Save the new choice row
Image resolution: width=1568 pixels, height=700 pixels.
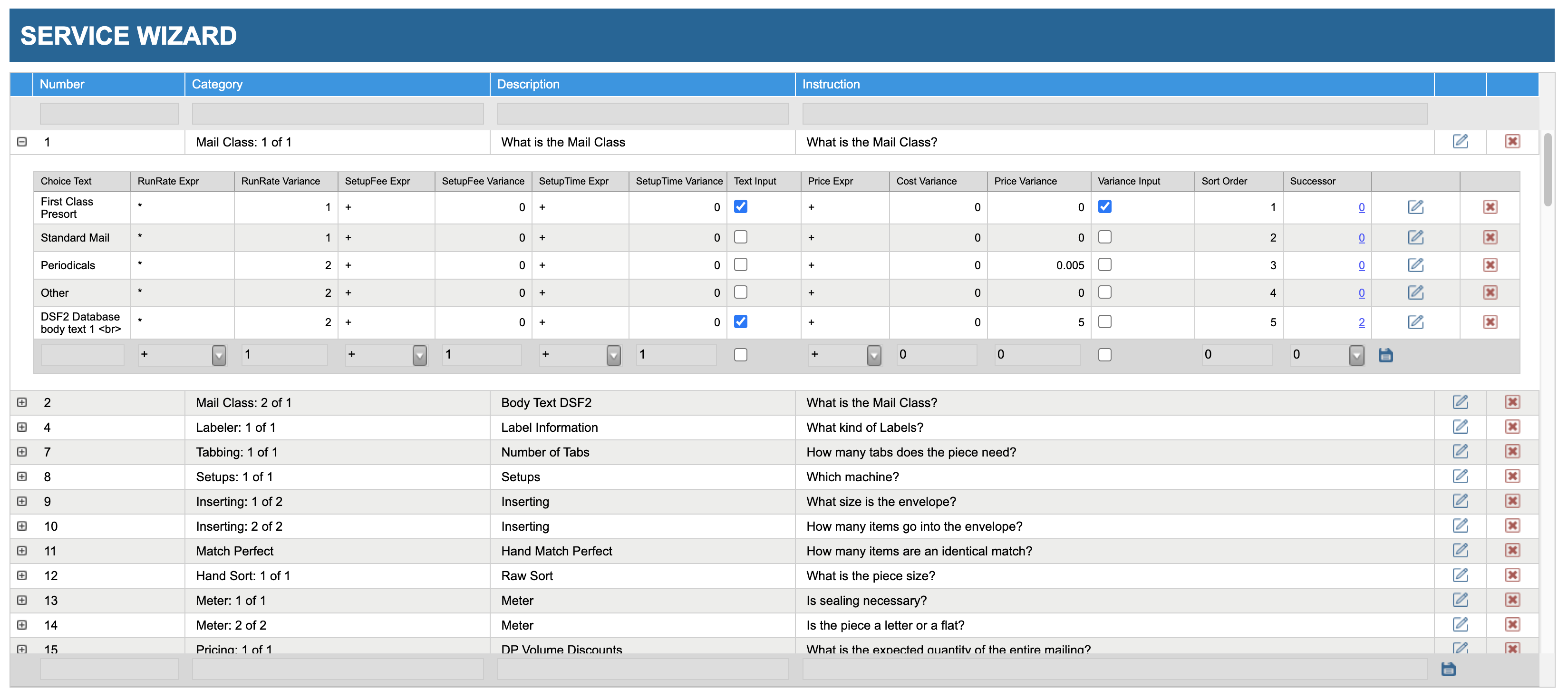1386,355
